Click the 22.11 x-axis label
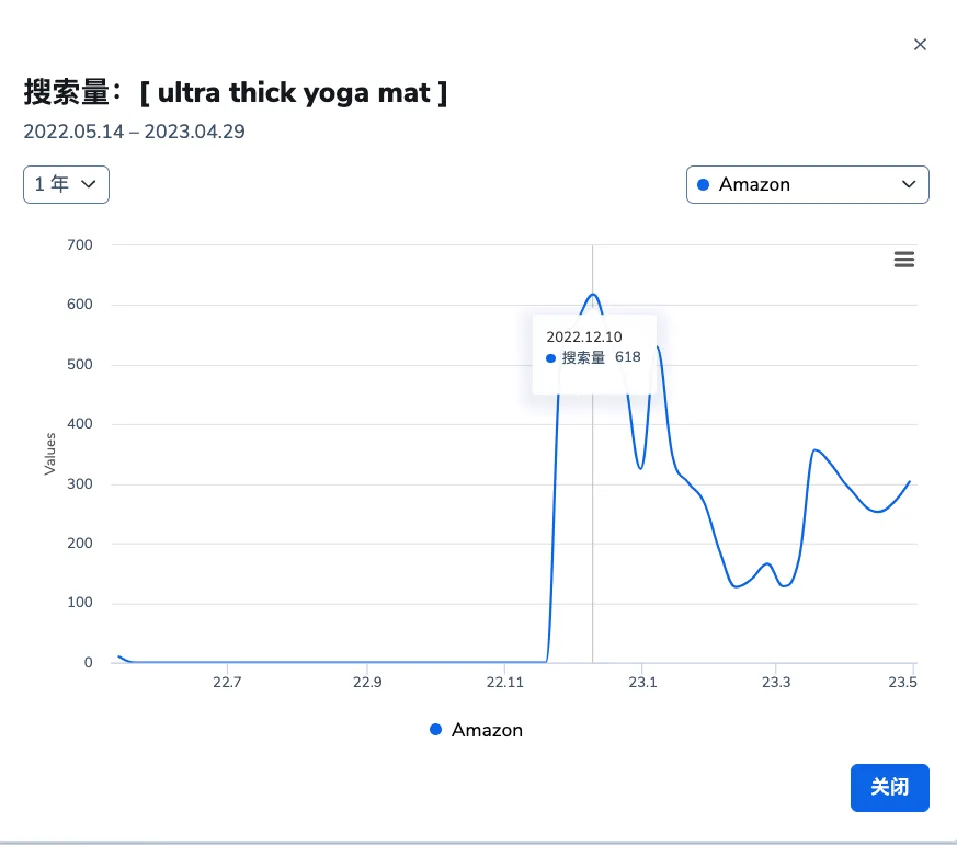 point(505,682)
